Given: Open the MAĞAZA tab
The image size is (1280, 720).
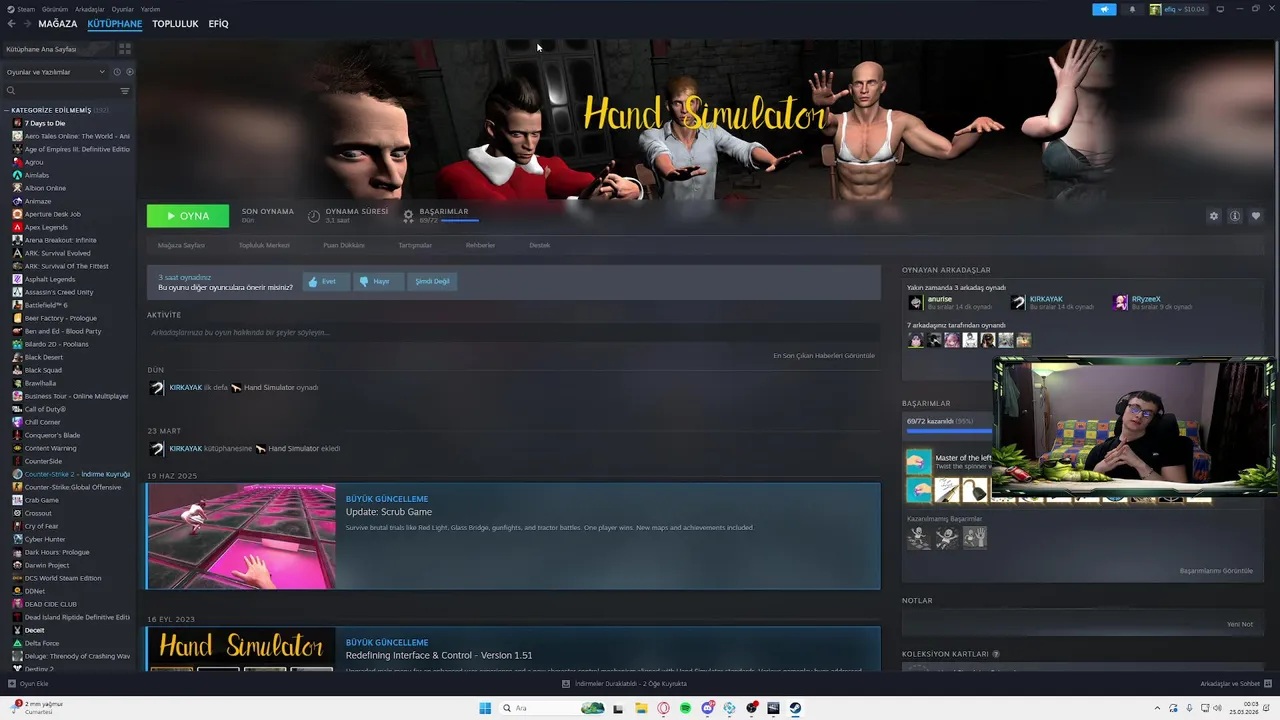Looking at the screenshot, I should [58, 24].
